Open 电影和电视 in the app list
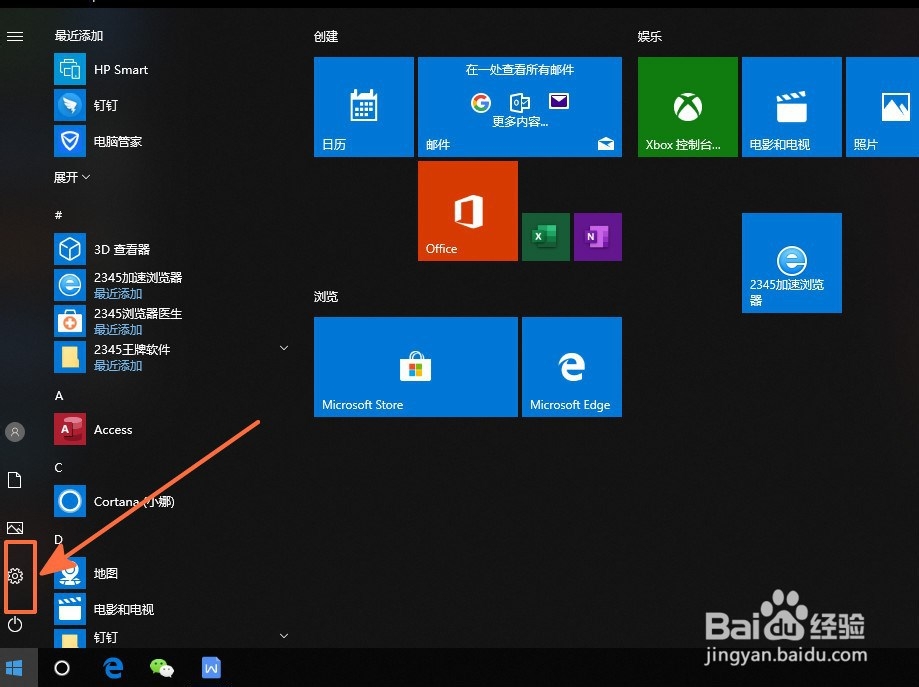This screenshot has width=919, height=687. click(171, 609)
